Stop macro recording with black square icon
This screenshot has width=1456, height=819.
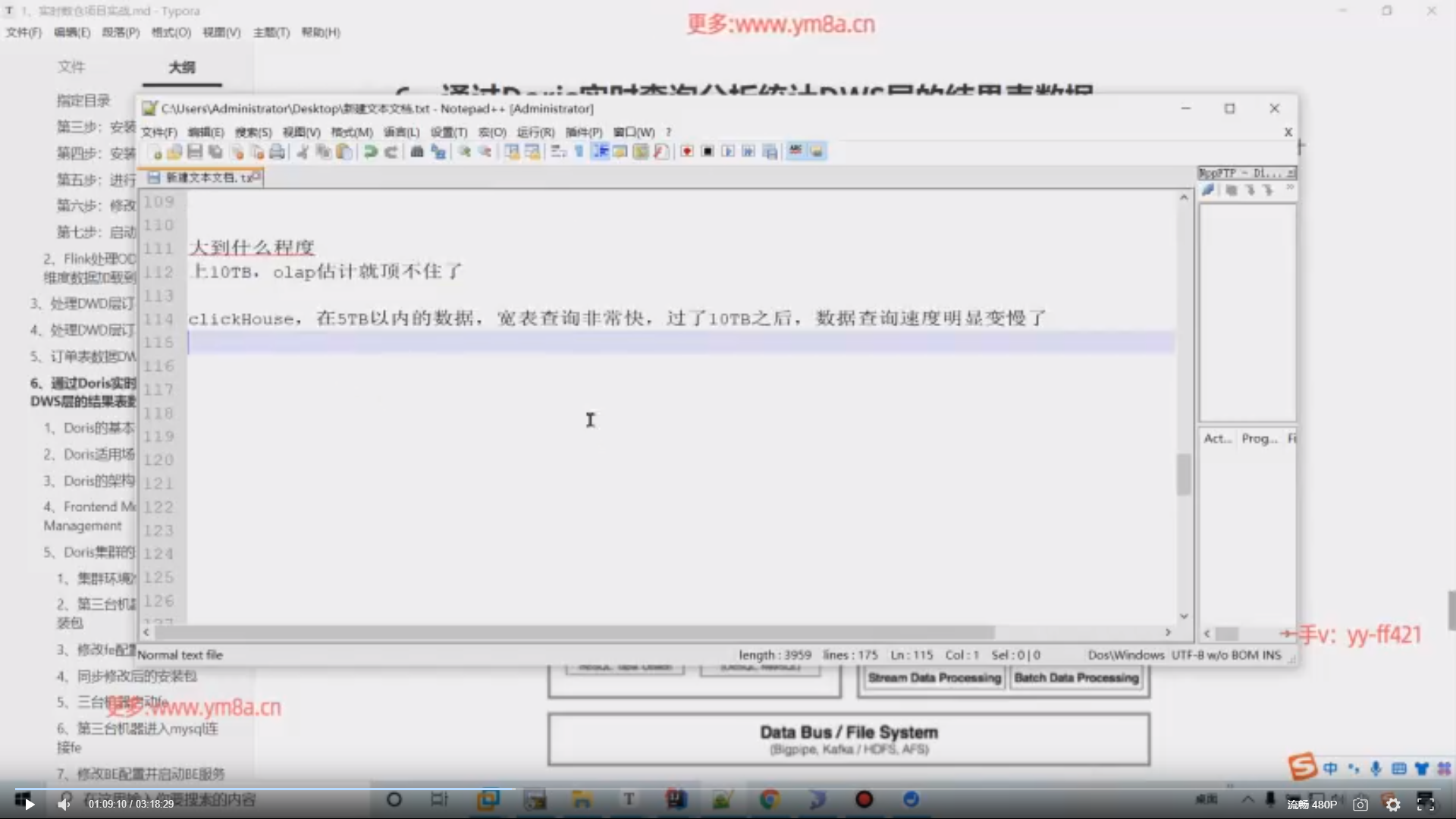pos(708,152)
